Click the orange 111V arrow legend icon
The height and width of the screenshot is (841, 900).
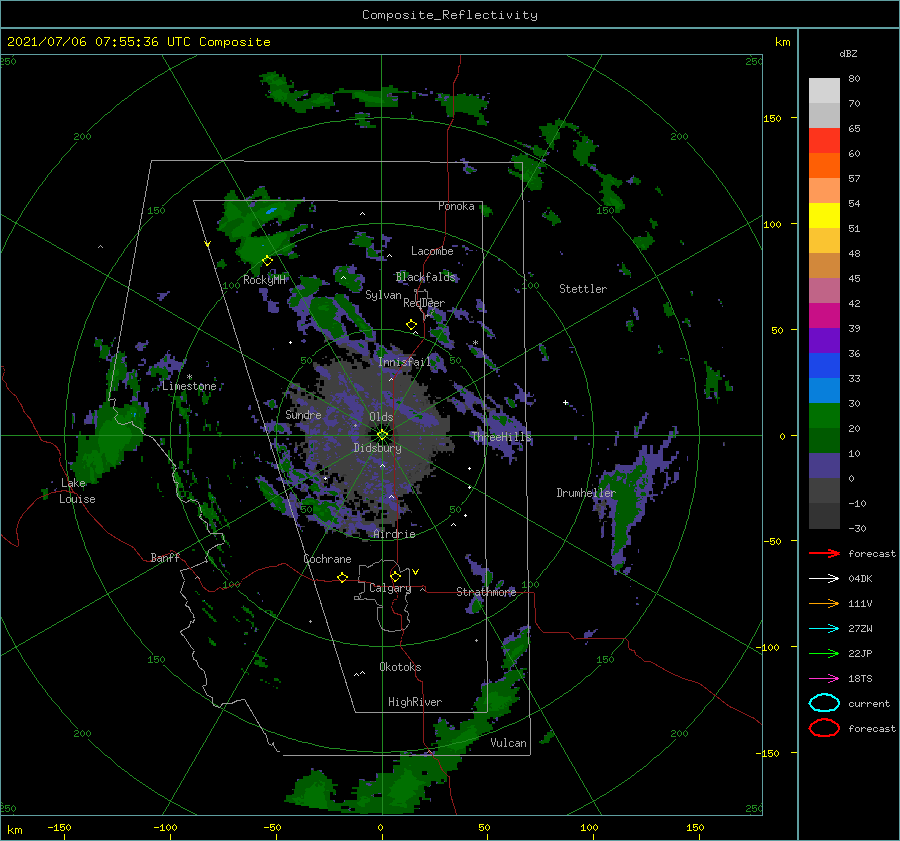824,603
